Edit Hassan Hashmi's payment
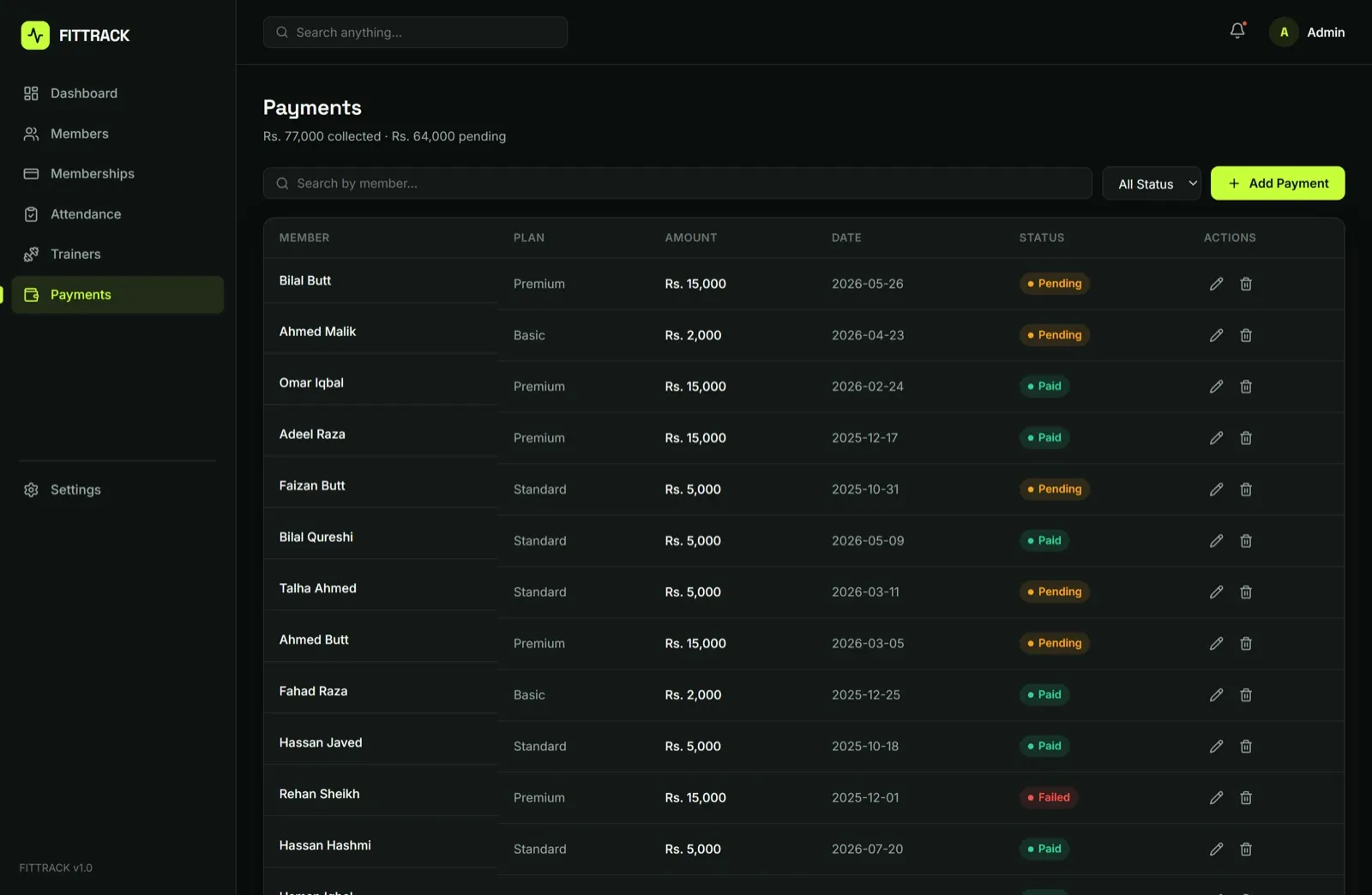Image resolution: width=1372 pixels, height=895 pixels. point(1216,850)
